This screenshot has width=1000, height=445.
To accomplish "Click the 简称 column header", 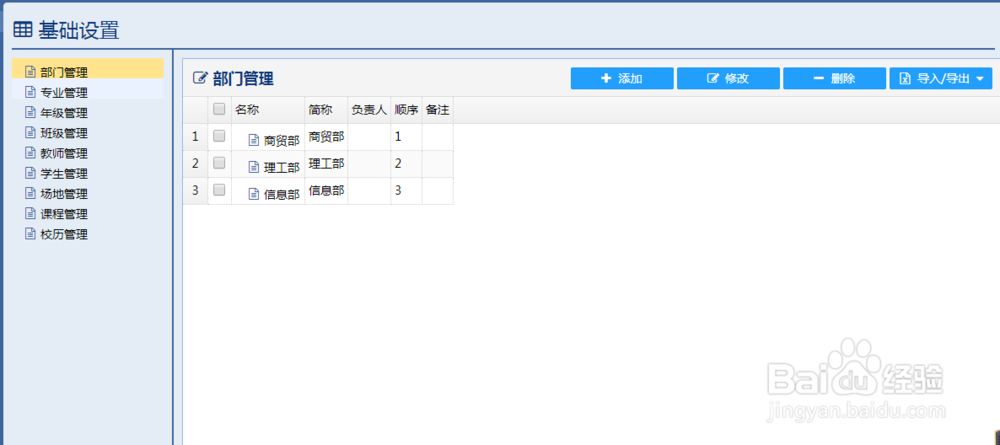I will tap(327, 110).
